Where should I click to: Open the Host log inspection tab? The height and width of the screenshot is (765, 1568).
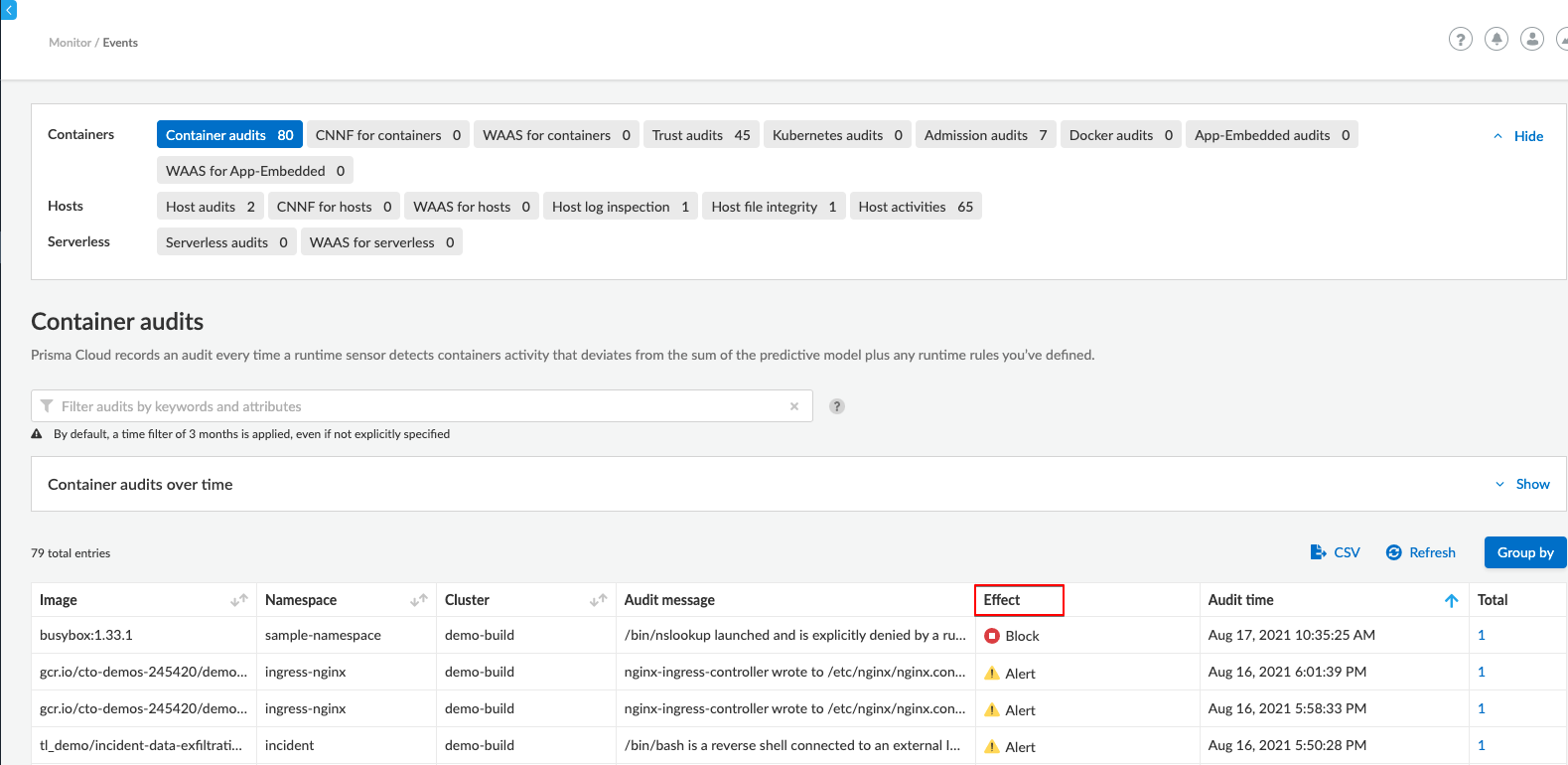coord(621,207)
